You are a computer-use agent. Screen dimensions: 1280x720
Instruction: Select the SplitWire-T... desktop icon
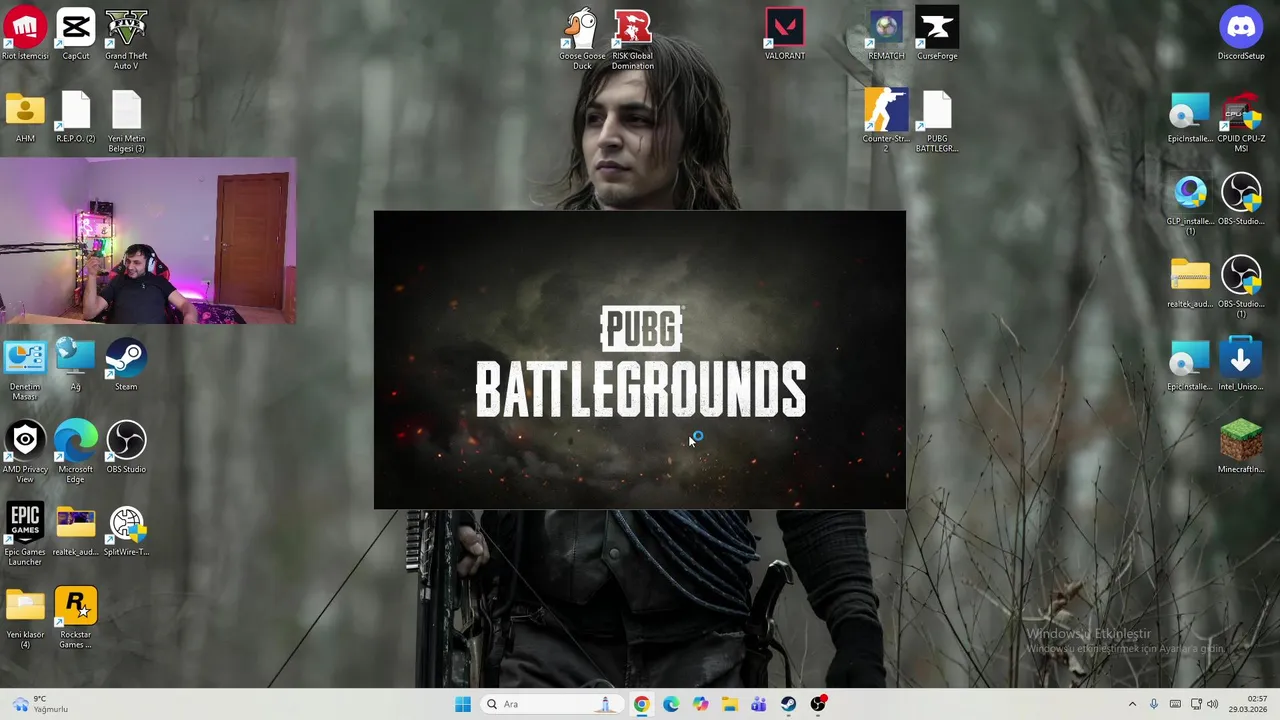tap(126, 531)
